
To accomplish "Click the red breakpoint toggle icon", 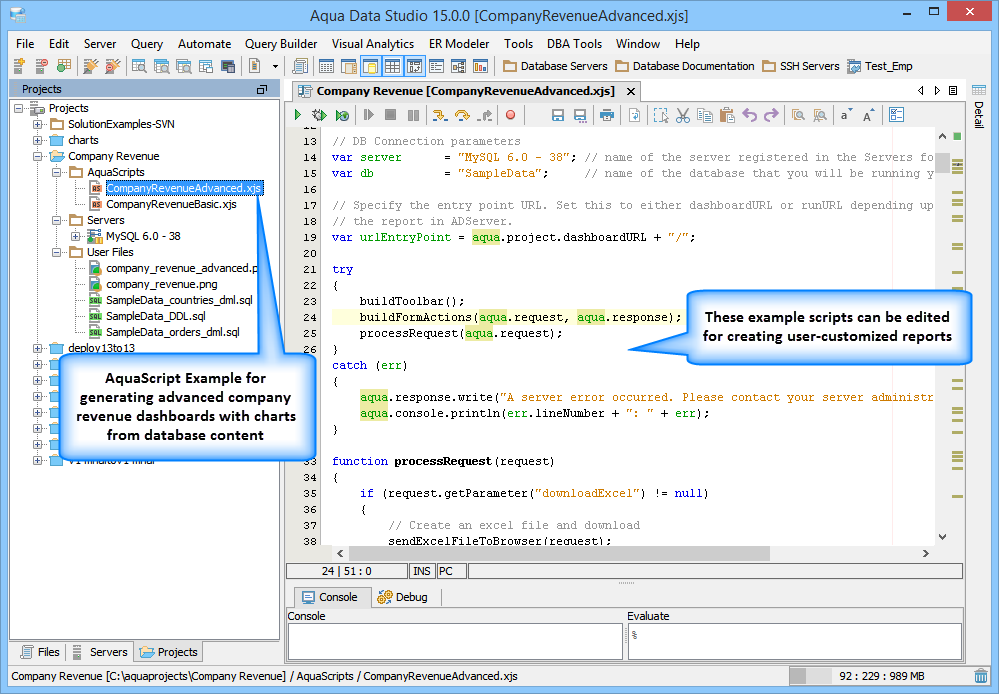I will (510, 116).
